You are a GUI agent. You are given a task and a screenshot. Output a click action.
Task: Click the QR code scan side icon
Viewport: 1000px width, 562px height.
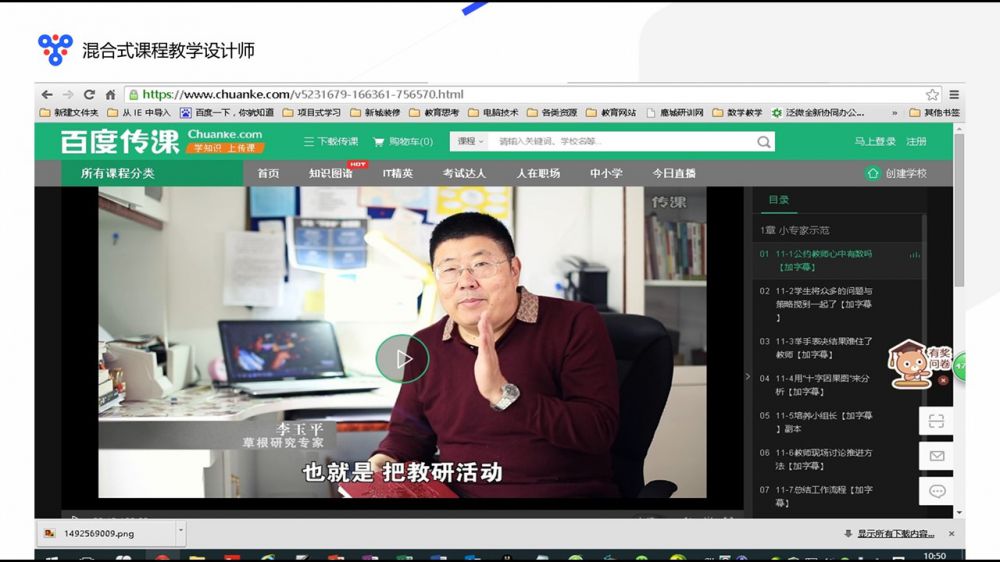[936, 421]
